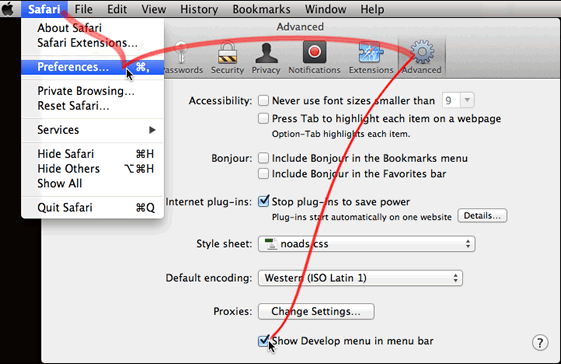561x364 pixels.
Task: Open the Apple menu
Action: click(8, 9)
